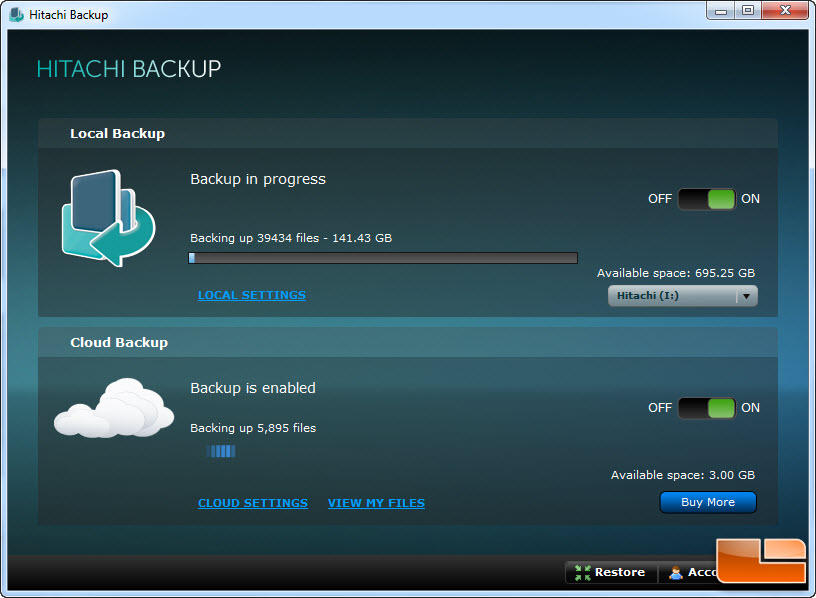This screenshot has height=598, width=816.
Task: Click the Cloud Backup cloud icon
Action: point(114,408)
